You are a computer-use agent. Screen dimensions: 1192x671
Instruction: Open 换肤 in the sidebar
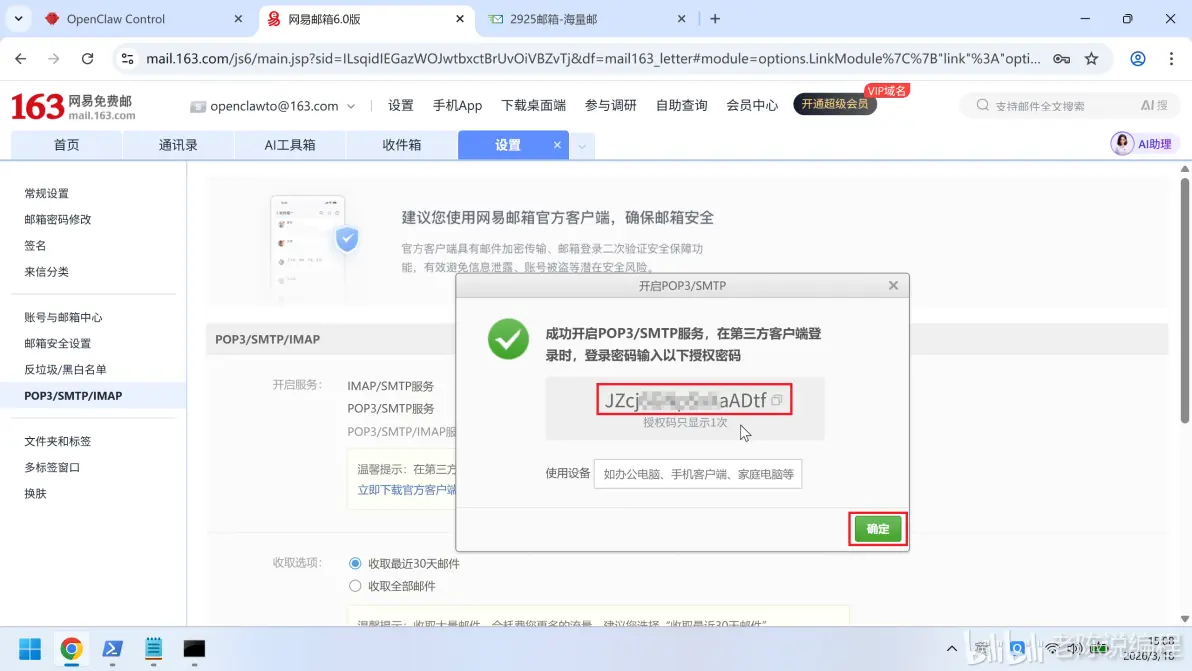coord(35,493)
